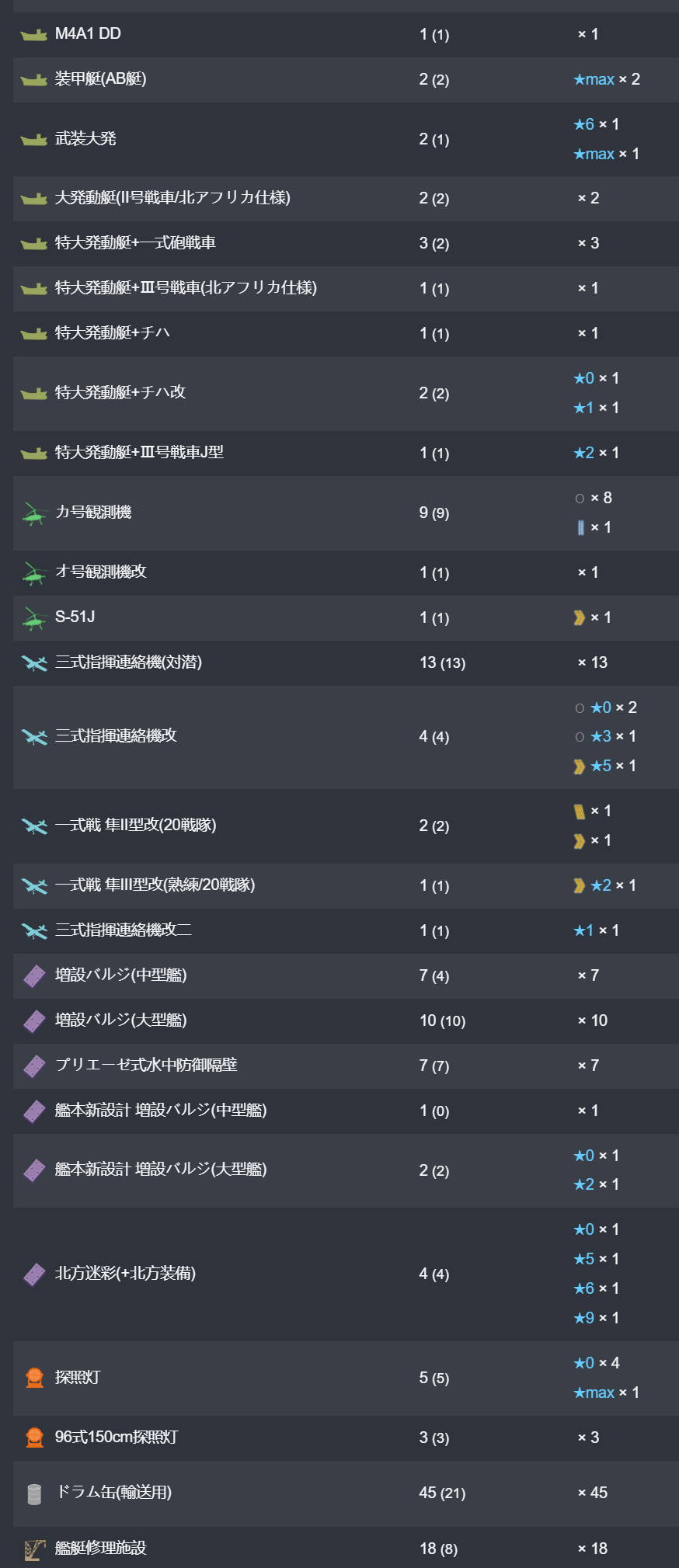This screenshot has width=679, height=1568.
Task: Click the ★9 × 1 improvement entry for 北方迷彩
Action: pyautogui.click(x=596, y=1318)
